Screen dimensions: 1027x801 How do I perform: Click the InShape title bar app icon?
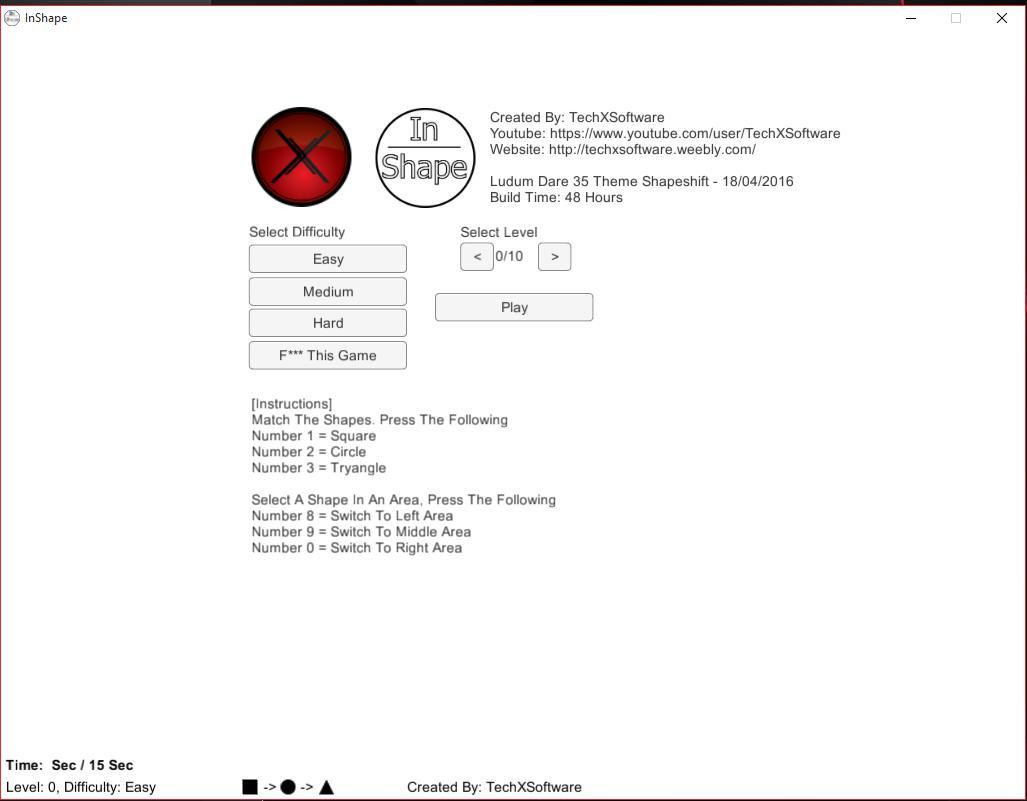(x=12, y=18)
